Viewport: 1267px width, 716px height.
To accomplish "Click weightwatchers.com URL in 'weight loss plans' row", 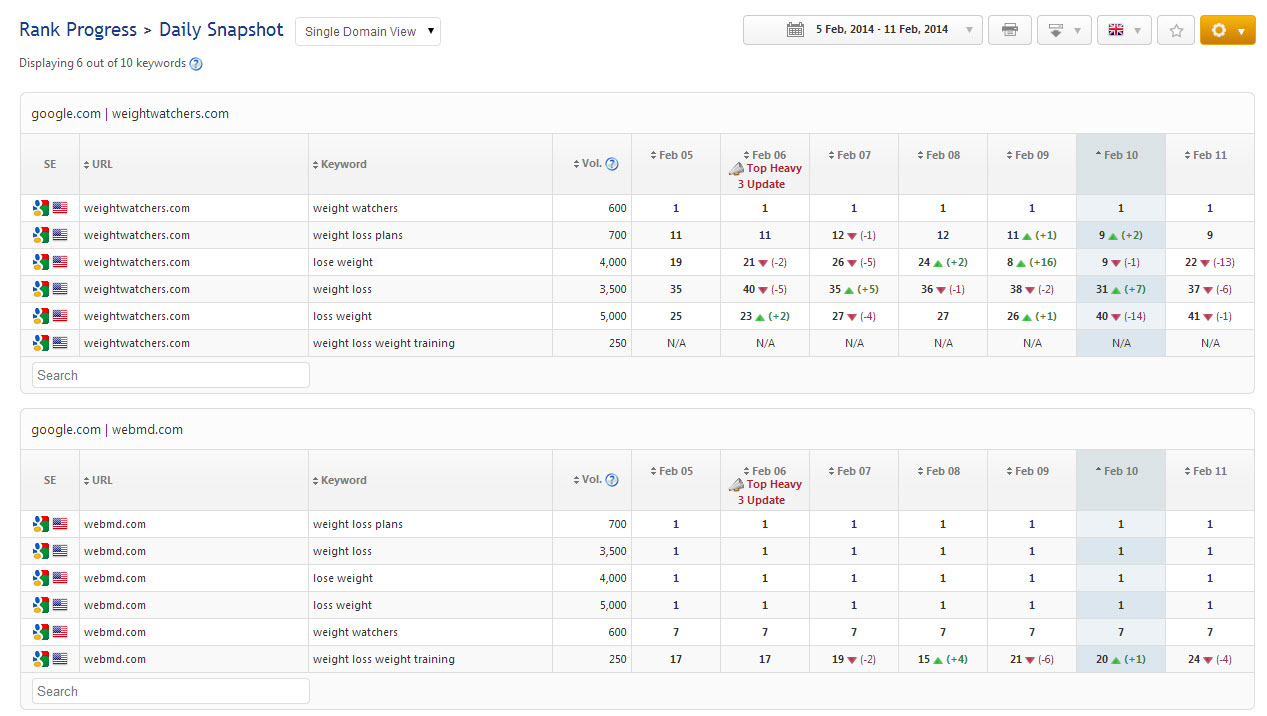I will (137, 235).
